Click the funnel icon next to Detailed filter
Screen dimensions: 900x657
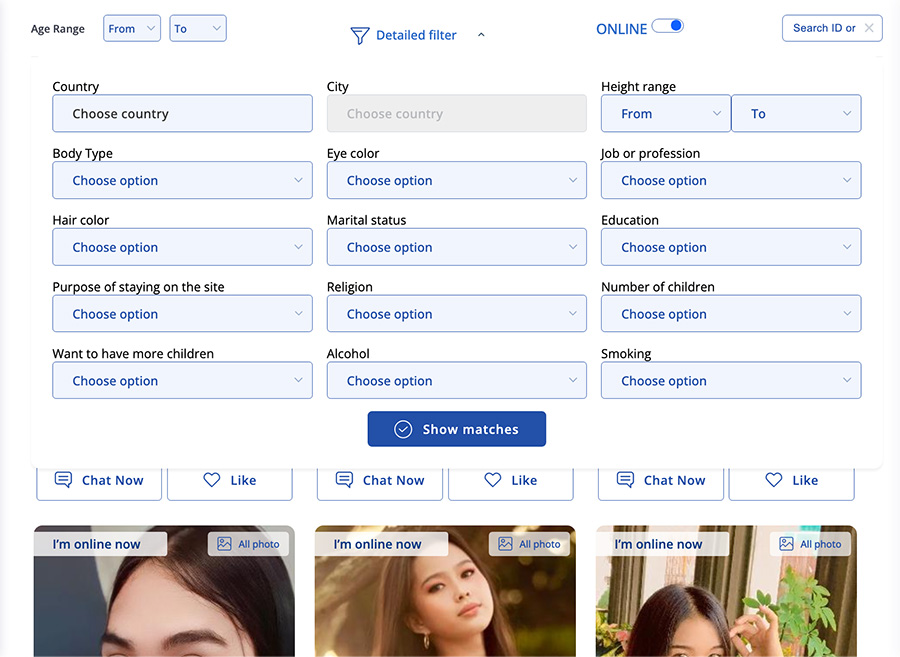360,36
